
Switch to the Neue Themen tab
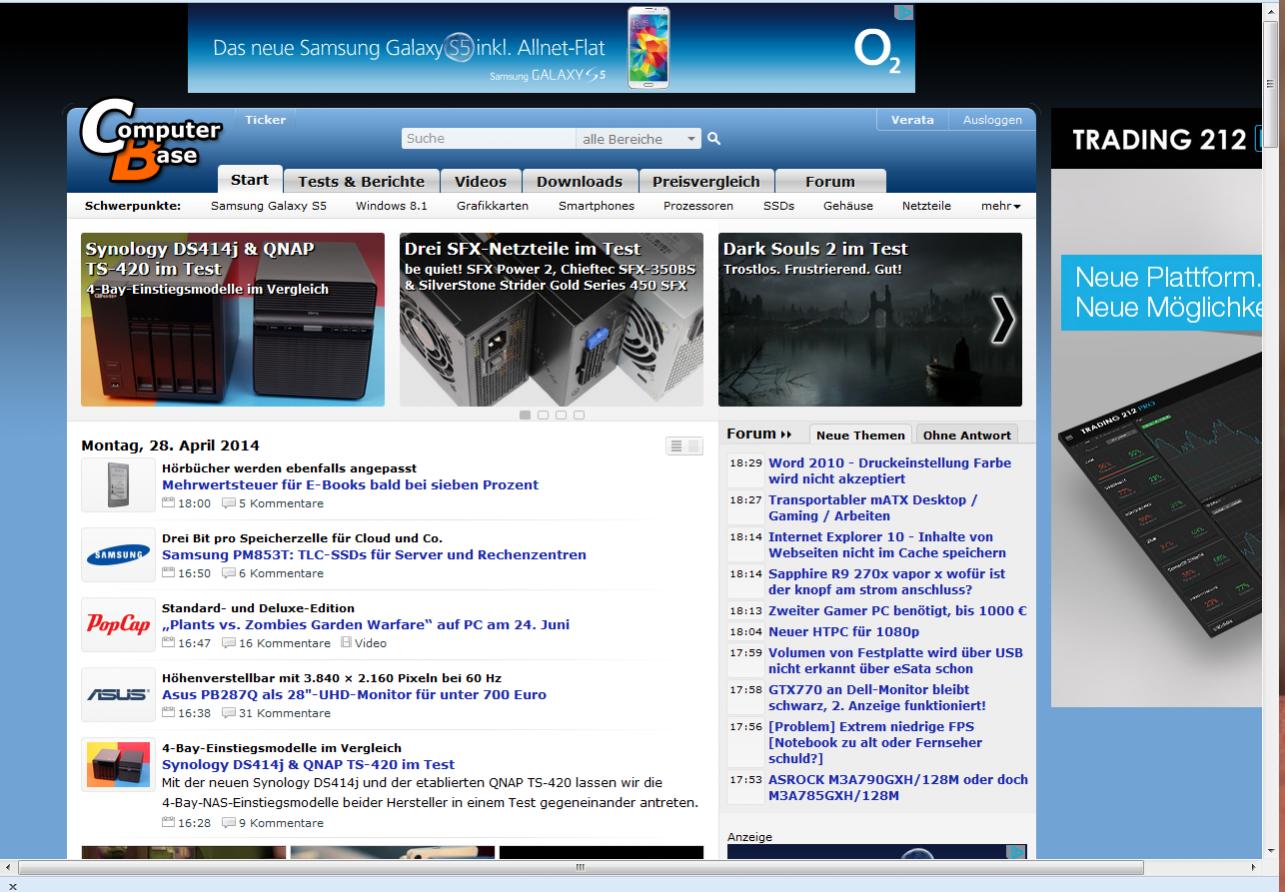click(x=860, y=435)
